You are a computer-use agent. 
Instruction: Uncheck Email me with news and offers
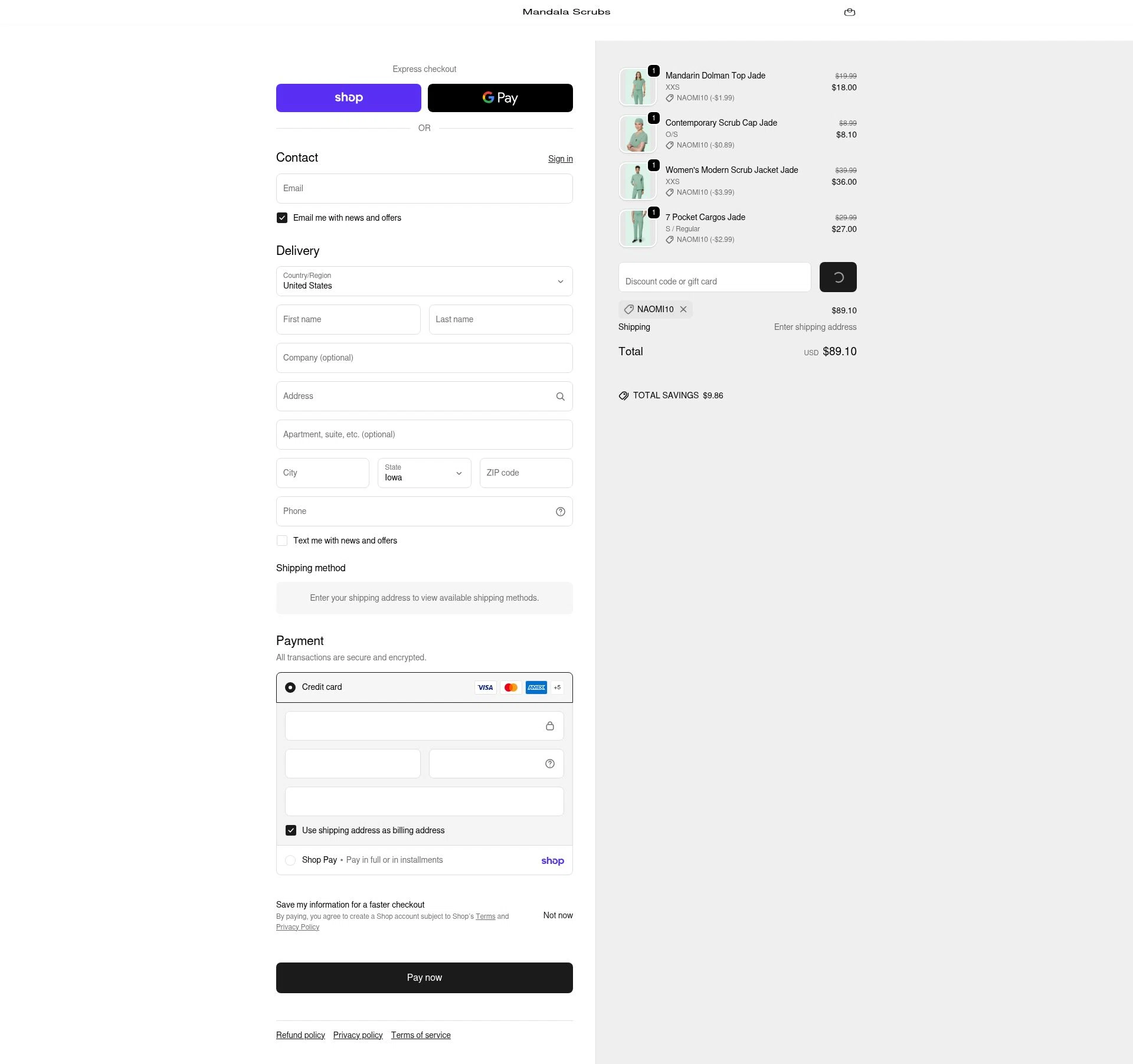pos(282,218)
